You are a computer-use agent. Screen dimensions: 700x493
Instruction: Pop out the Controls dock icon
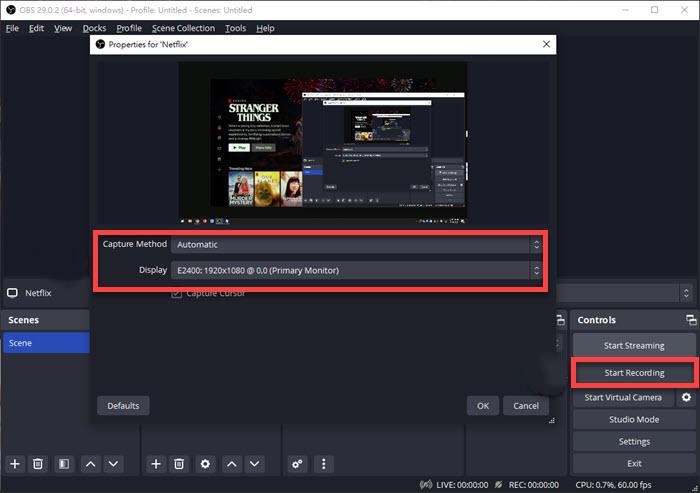point(691,320)
